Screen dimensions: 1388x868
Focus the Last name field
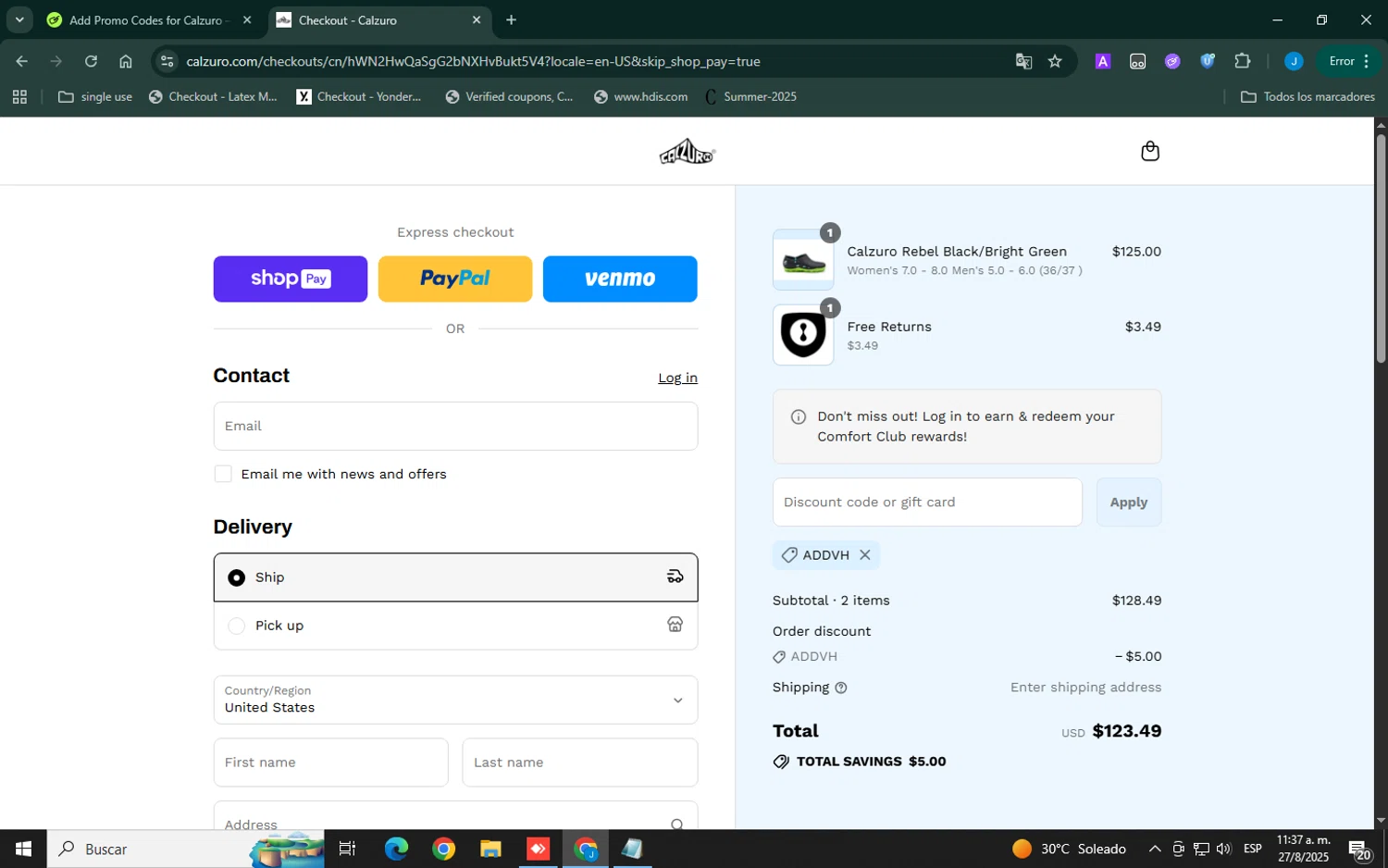click(x=580, y=763)
